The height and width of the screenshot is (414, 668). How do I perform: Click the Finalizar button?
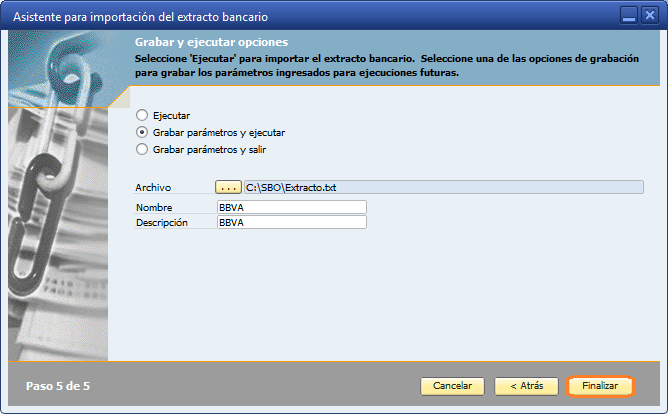(x=600, y=386)
